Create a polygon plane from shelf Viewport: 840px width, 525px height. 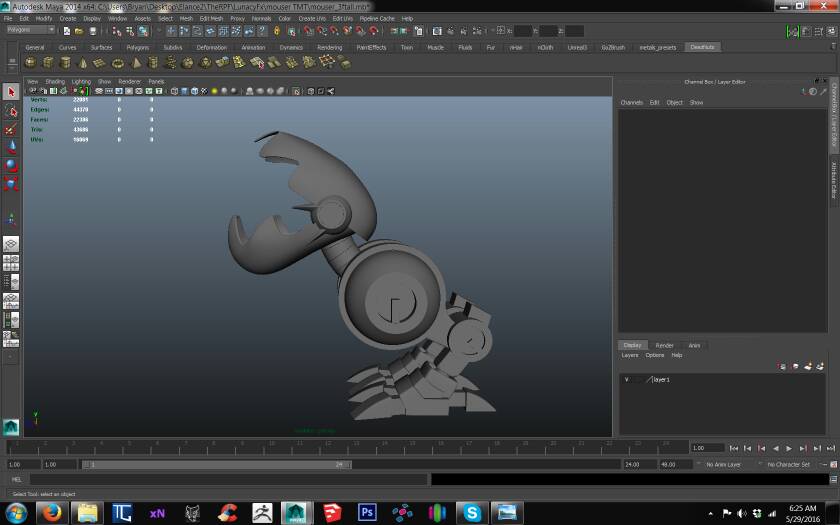coord(100,63)
